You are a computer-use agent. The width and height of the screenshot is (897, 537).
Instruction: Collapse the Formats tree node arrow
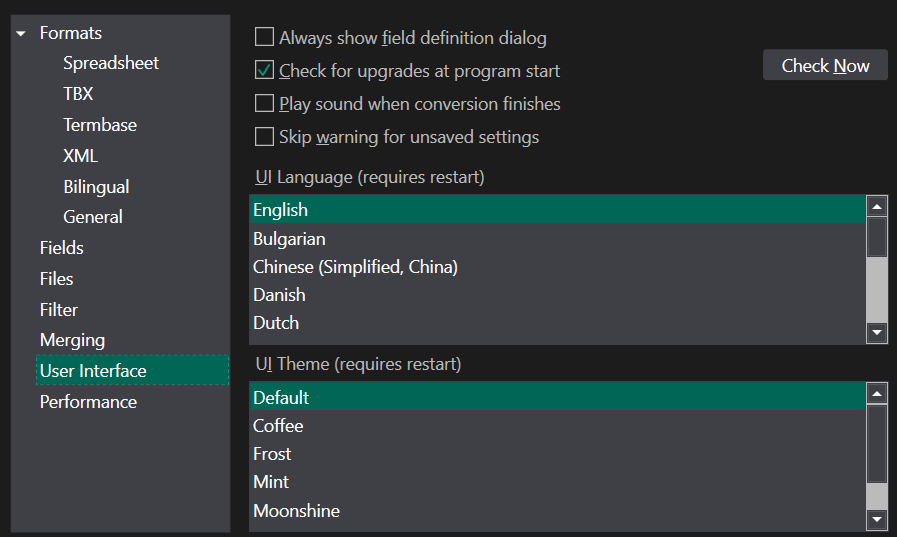pos(21,34)
